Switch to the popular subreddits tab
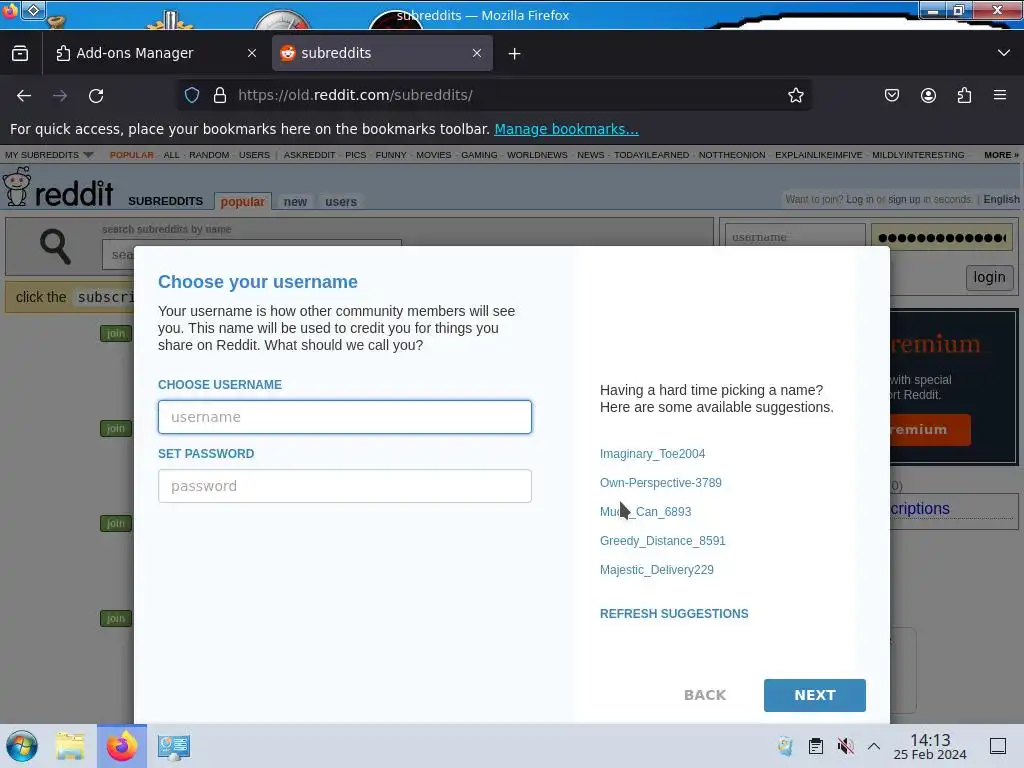 242,202
